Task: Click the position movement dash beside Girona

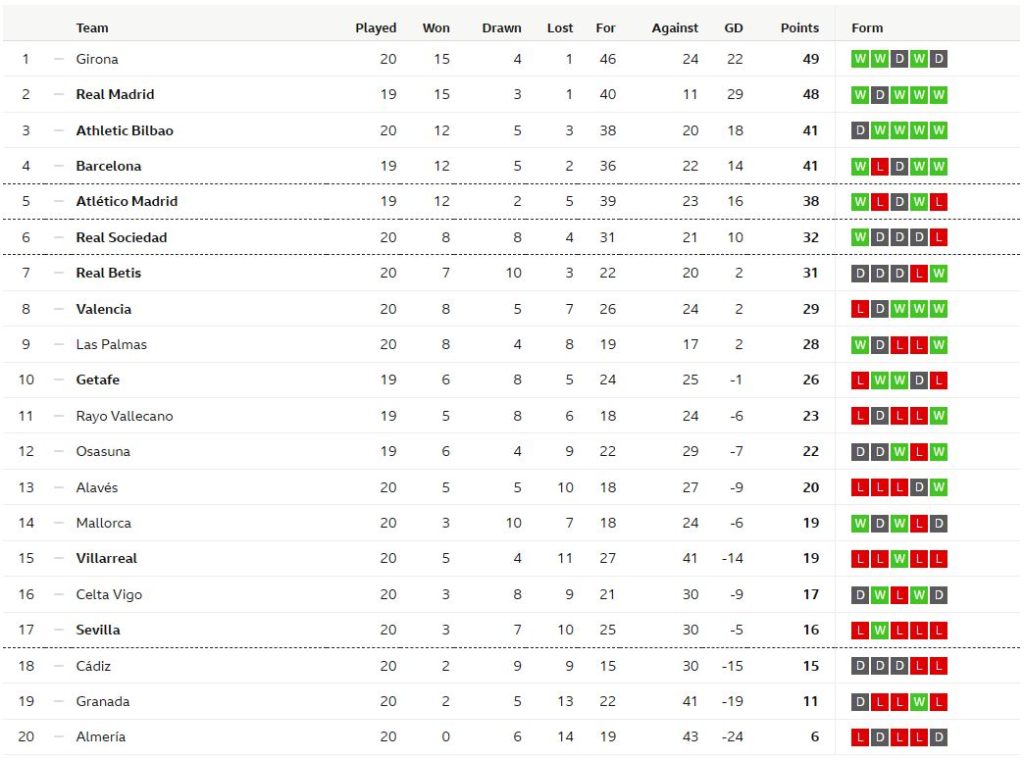Action: pos(58,59)
